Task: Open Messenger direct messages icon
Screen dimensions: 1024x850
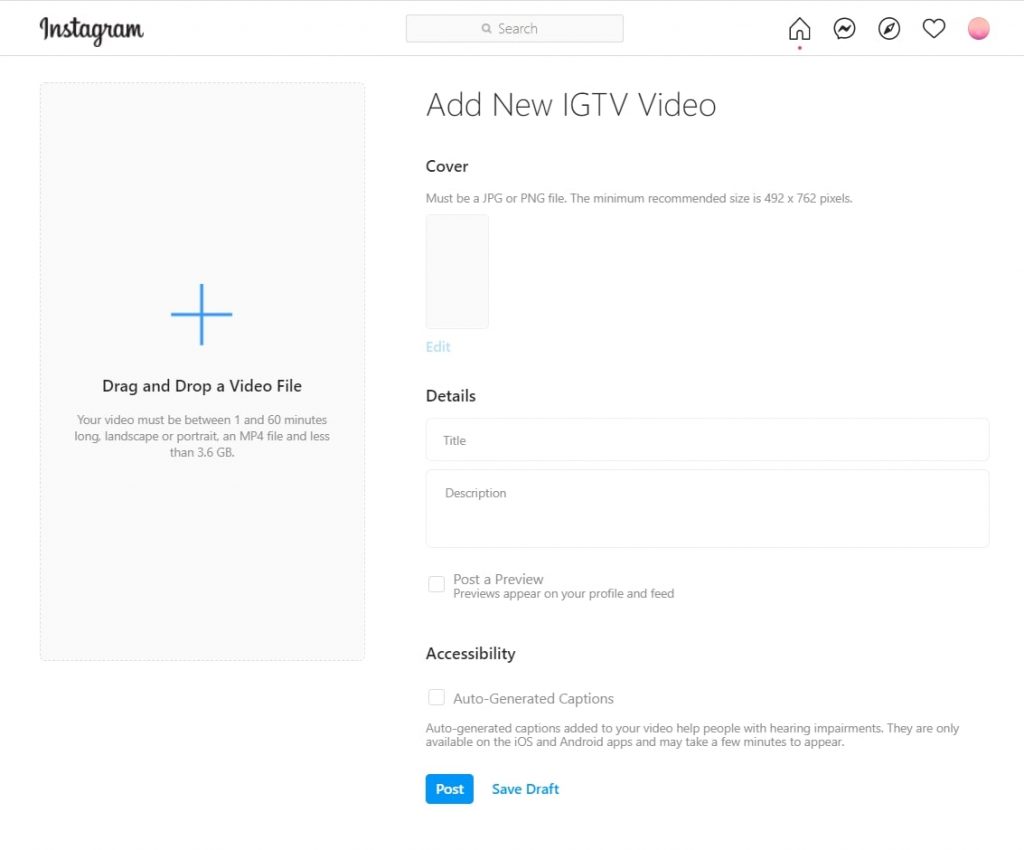Action: [x=844, y=29]
